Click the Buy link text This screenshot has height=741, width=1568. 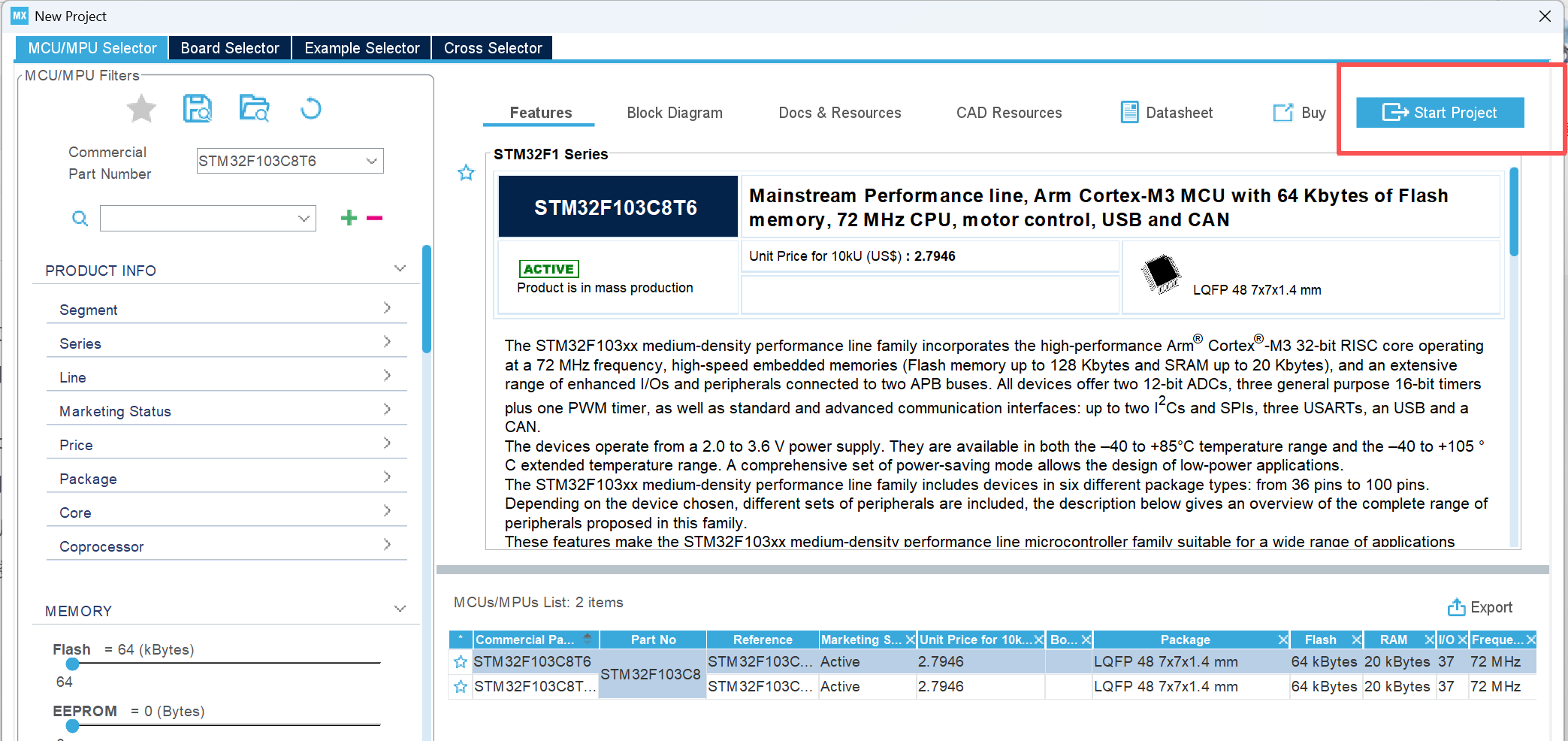[x=1313, y=113]
